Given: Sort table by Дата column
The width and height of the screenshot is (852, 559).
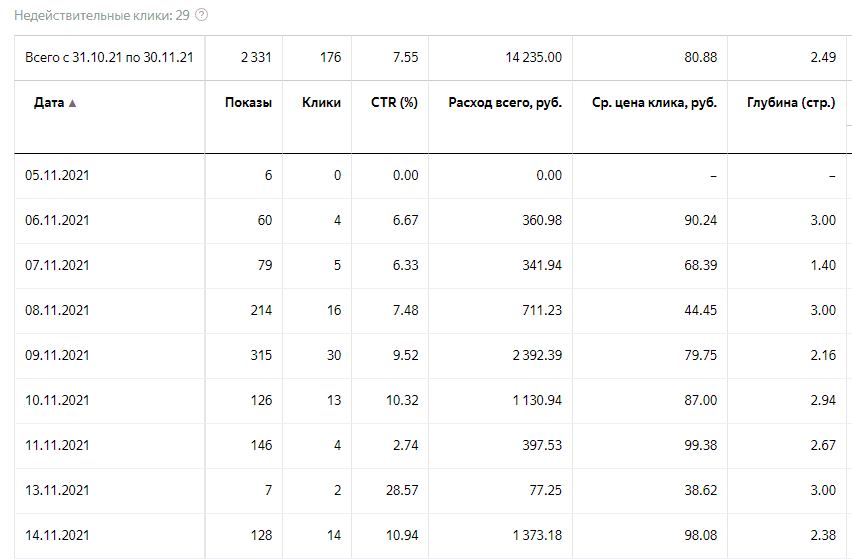Looking at the screenshot, I should click(x=50, y=103).
